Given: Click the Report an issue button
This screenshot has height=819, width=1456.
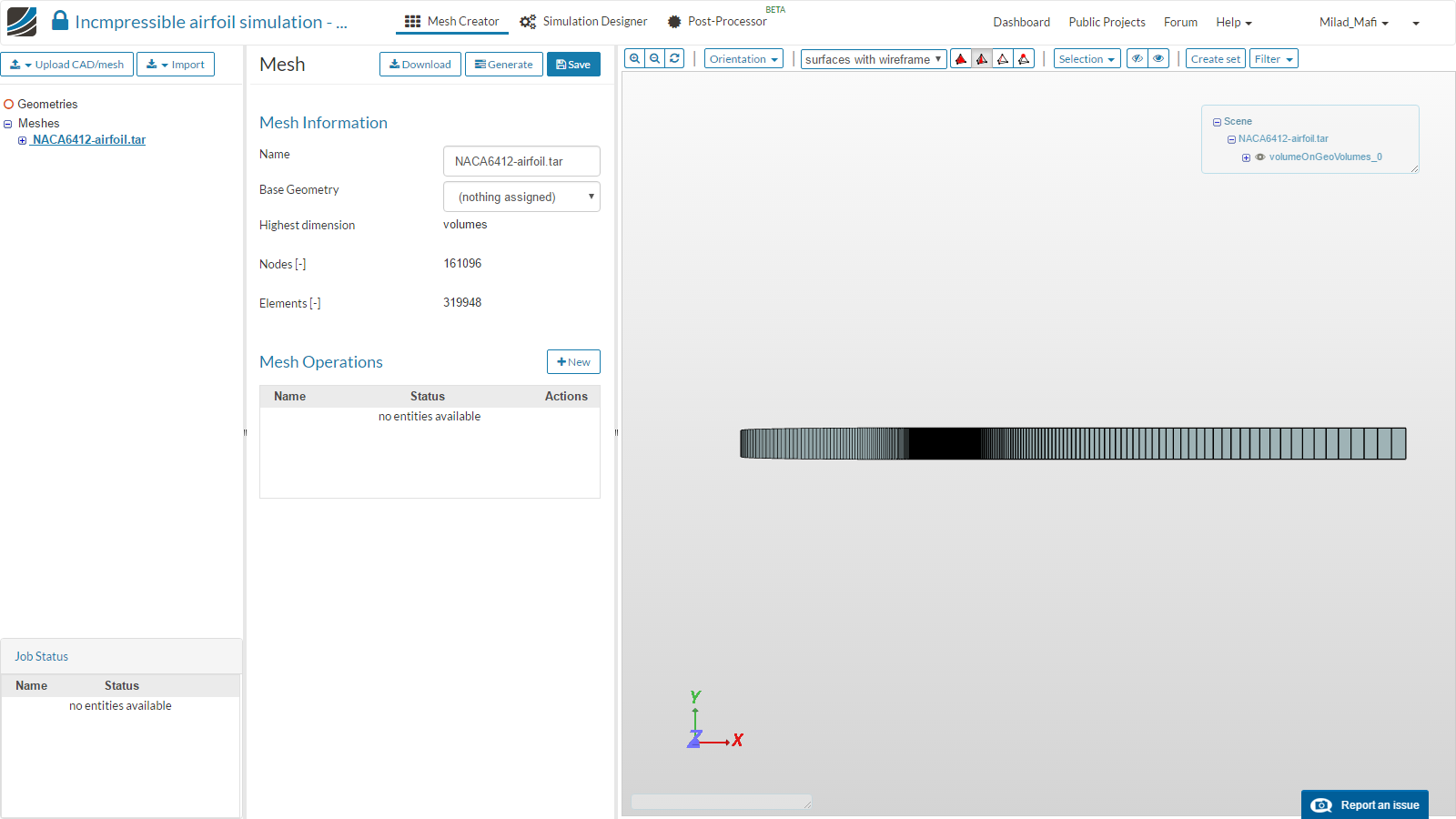Looking at the screenshot, I should (1365, 804).
